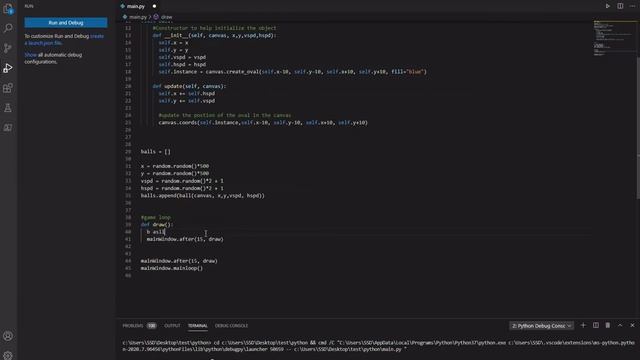Image resolution: width=640 pixels, height=360 pixels.
Task: Open the Remote Explorer icon in activity bar
Action: pos(8,128)
